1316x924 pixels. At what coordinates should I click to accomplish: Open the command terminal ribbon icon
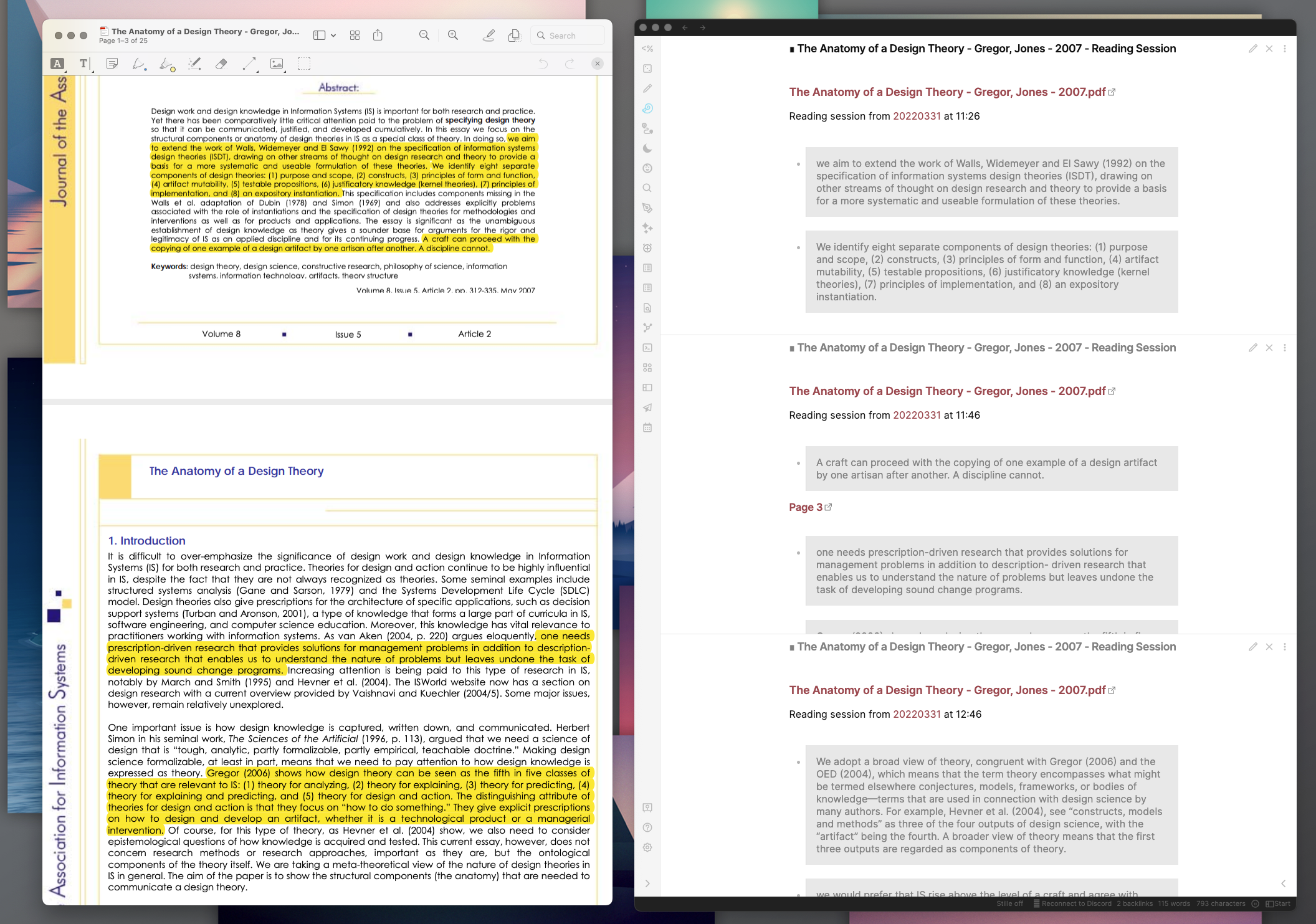(647, 348)
